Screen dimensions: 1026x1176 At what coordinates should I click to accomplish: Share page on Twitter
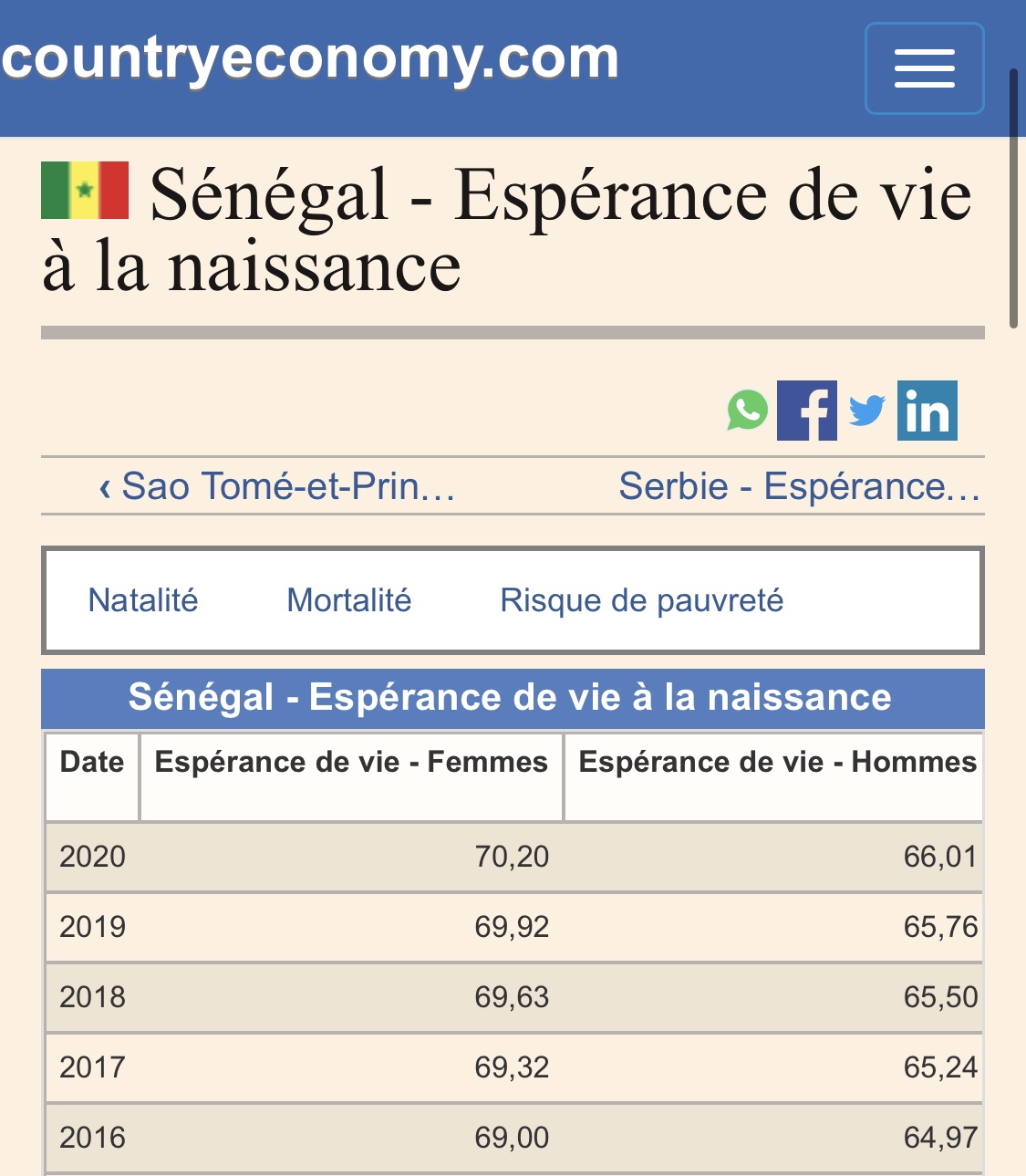point(866,411)
